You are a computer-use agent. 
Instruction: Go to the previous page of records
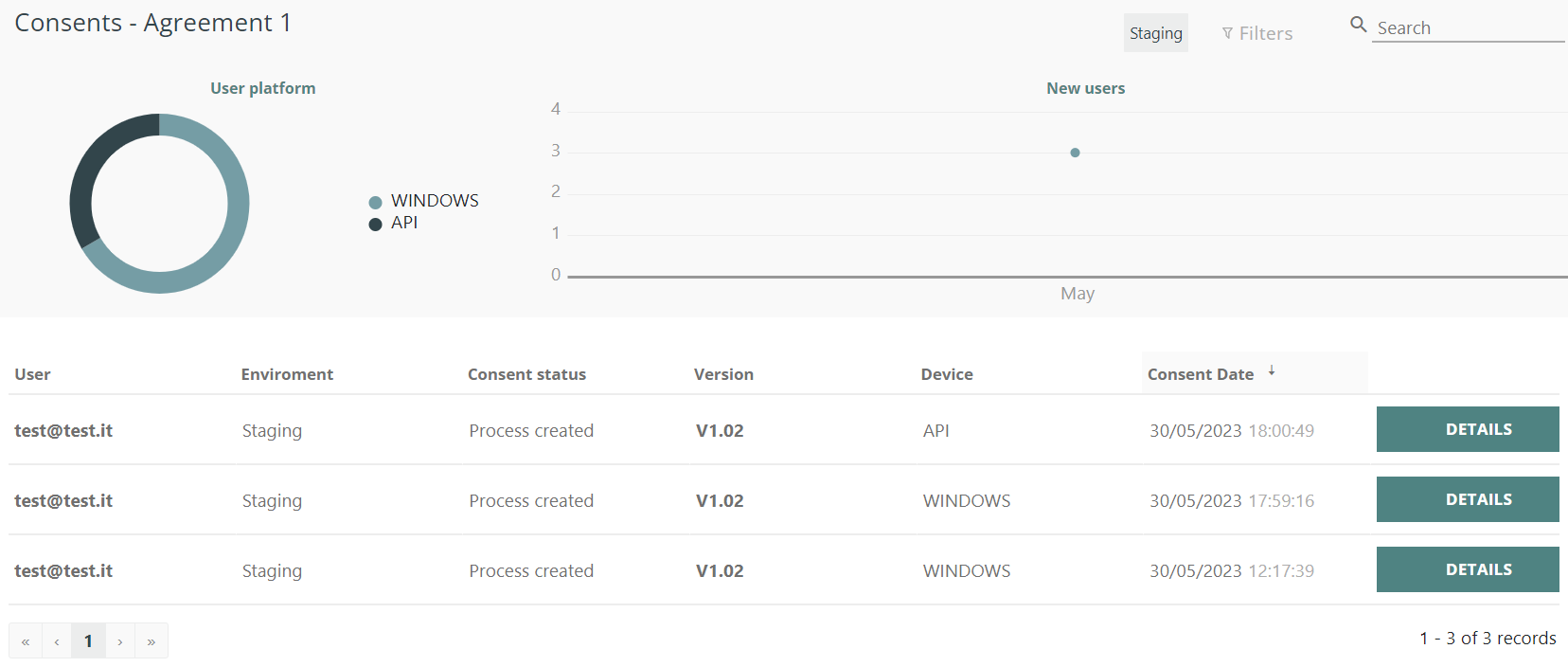click(57, 641)
